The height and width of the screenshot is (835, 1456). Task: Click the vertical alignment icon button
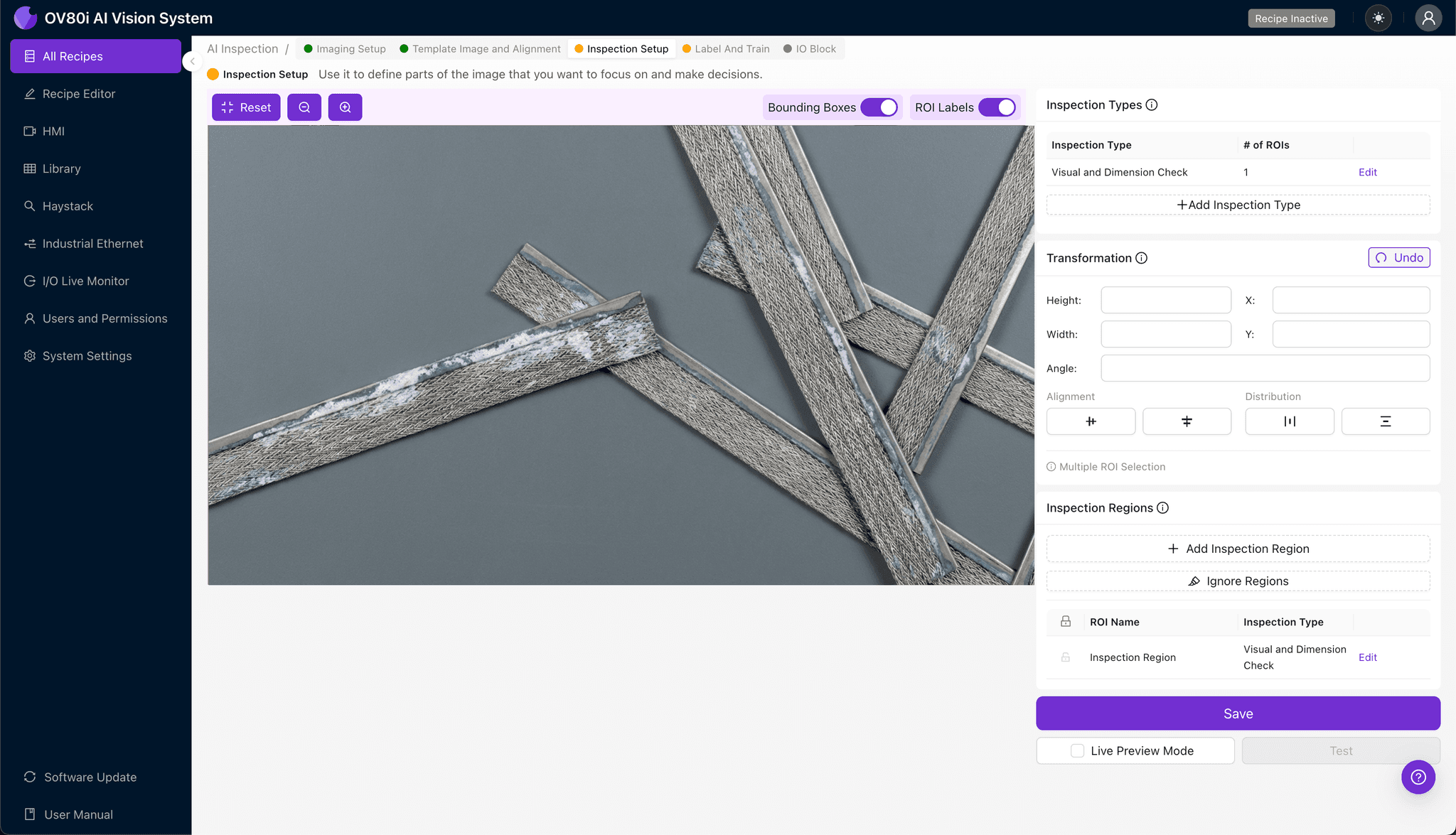(x=1187, y=421)
